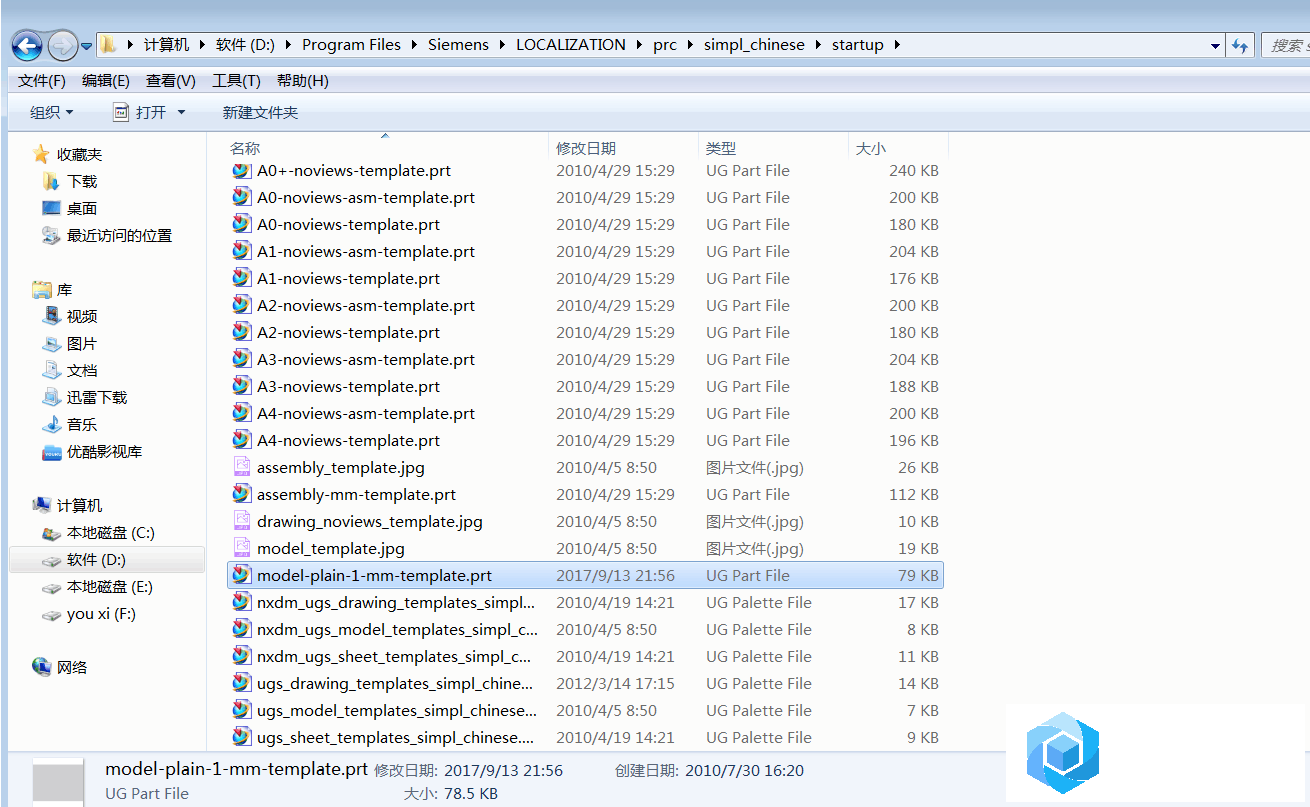Open the 组织 dropdown in toolbar
This screenshot has width=1310, height=807.
point(52,113)
